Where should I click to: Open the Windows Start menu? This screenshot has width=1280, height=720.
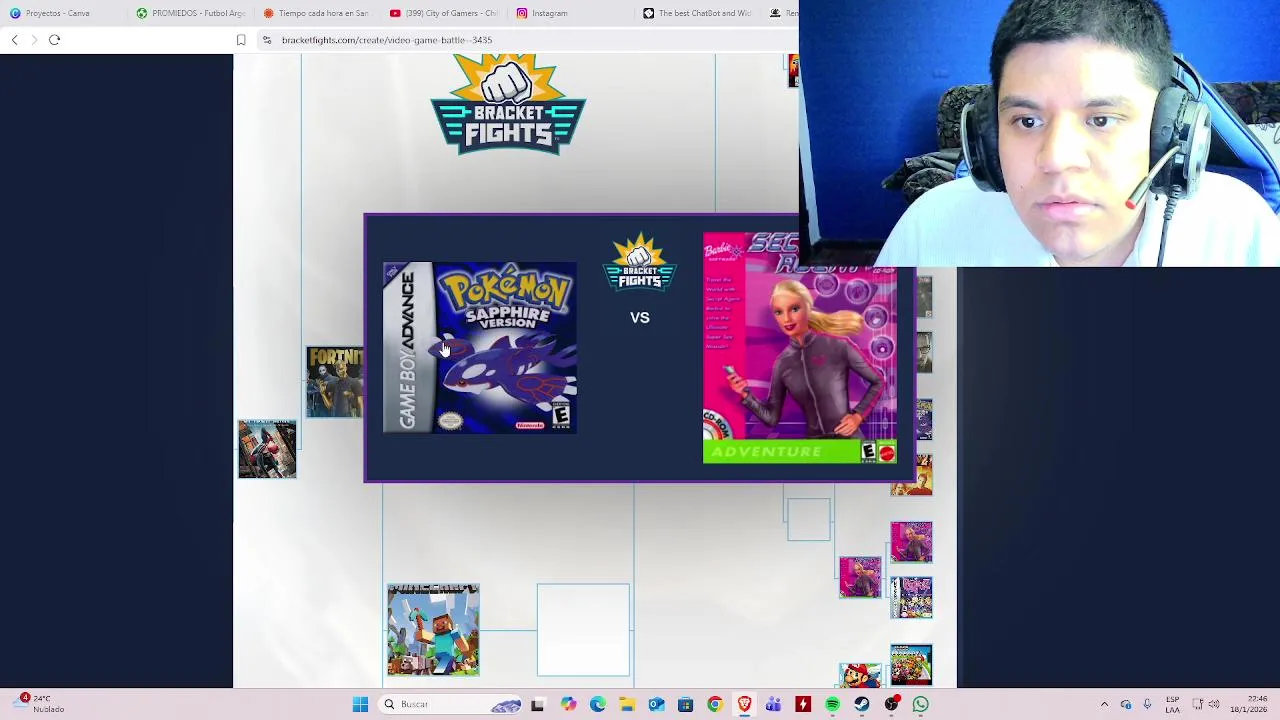(360, 704)
